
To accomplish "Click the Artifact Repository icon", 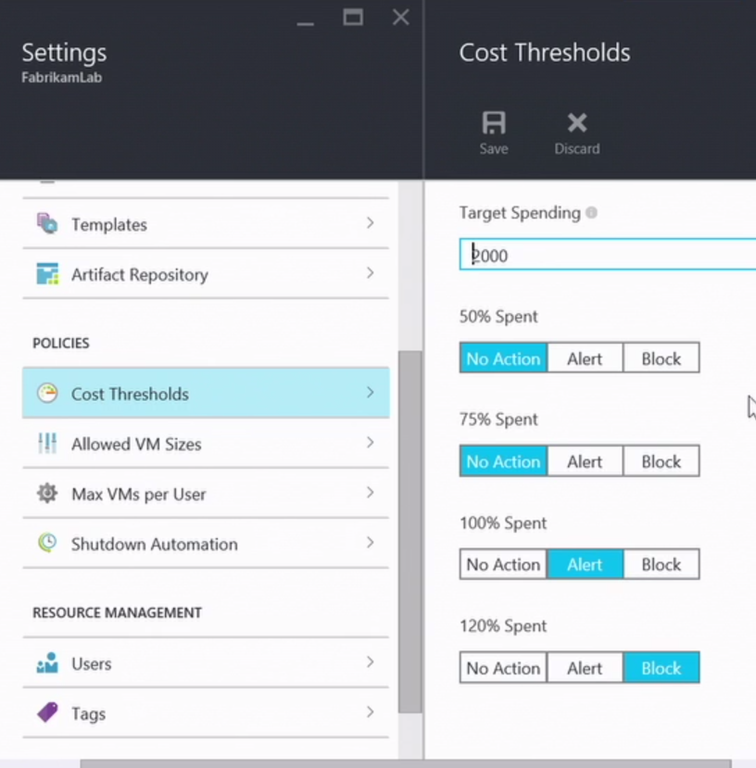I will point(47,273).
